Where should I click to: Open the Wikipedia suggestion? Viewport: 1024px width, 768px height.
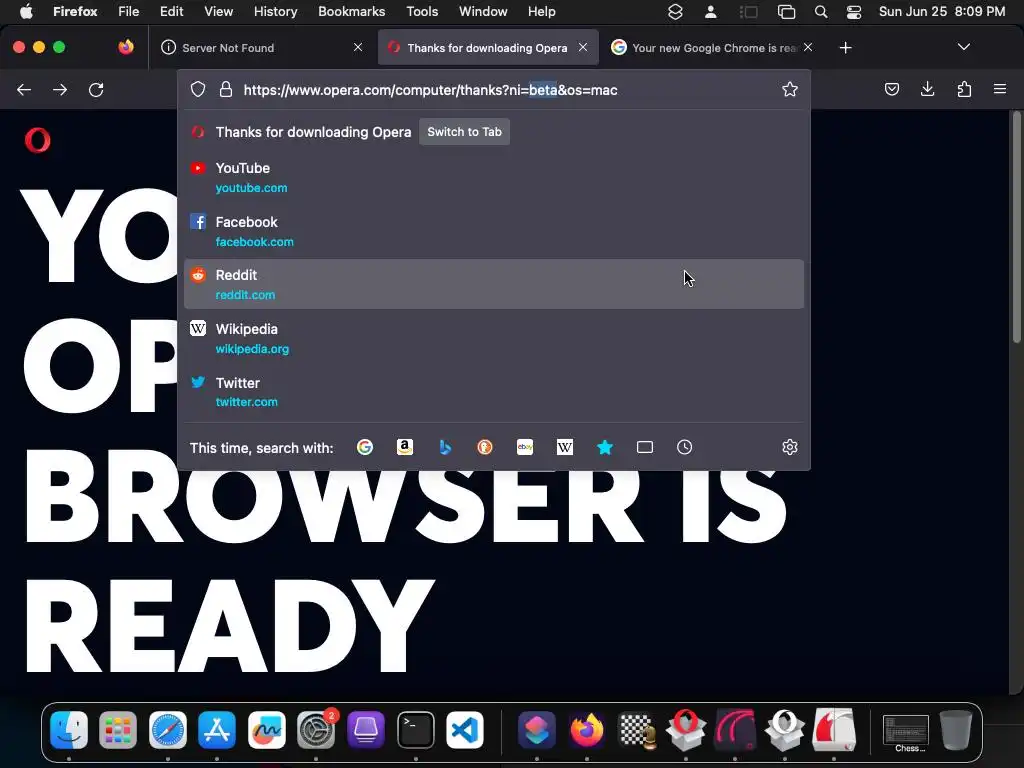point(494,338)
